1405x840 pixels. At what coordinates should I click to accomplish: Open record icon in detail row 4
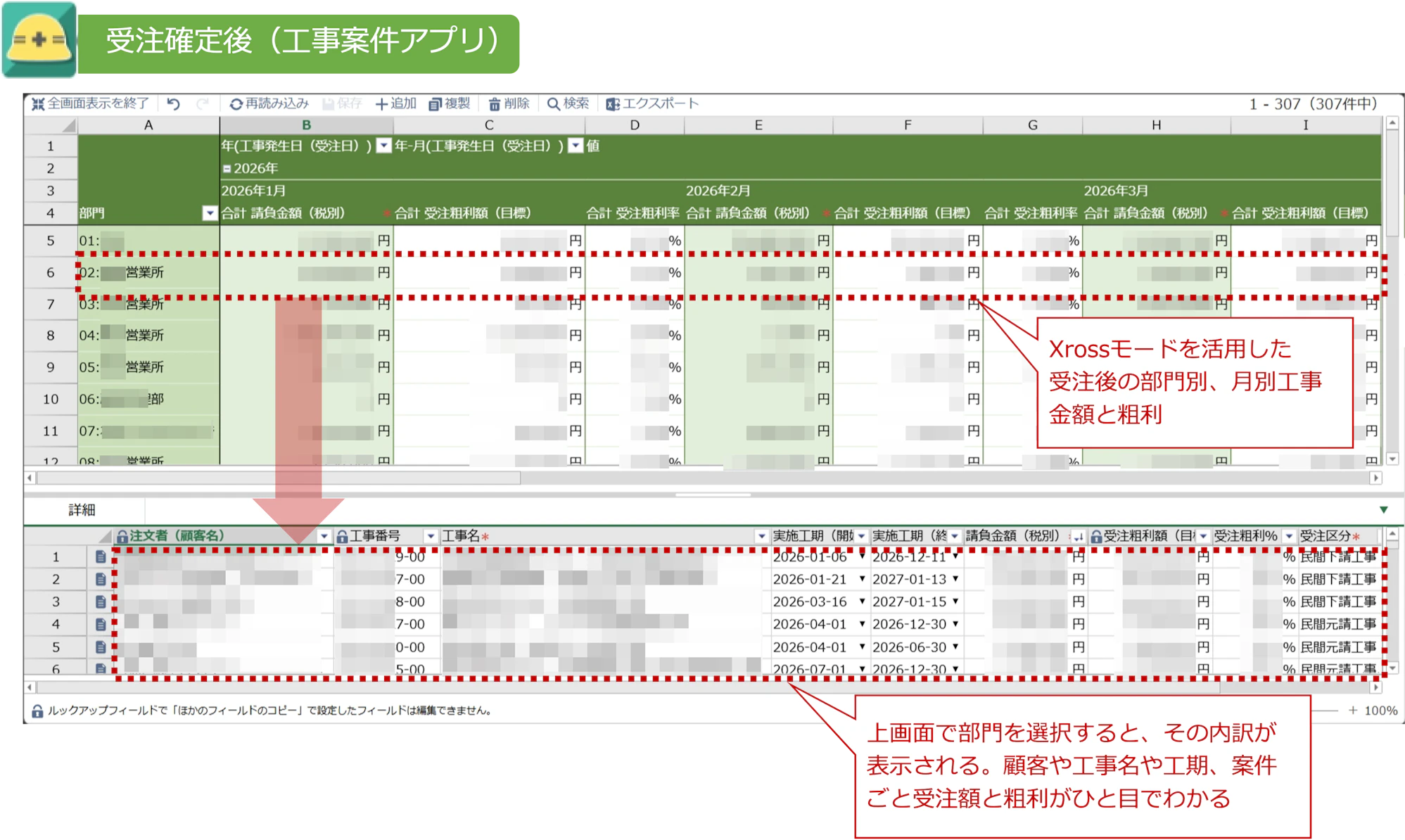(101, 625)
